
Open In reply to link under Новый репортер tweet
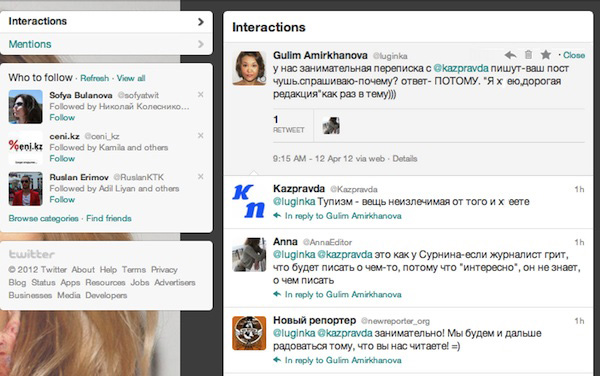pos(343,360)
